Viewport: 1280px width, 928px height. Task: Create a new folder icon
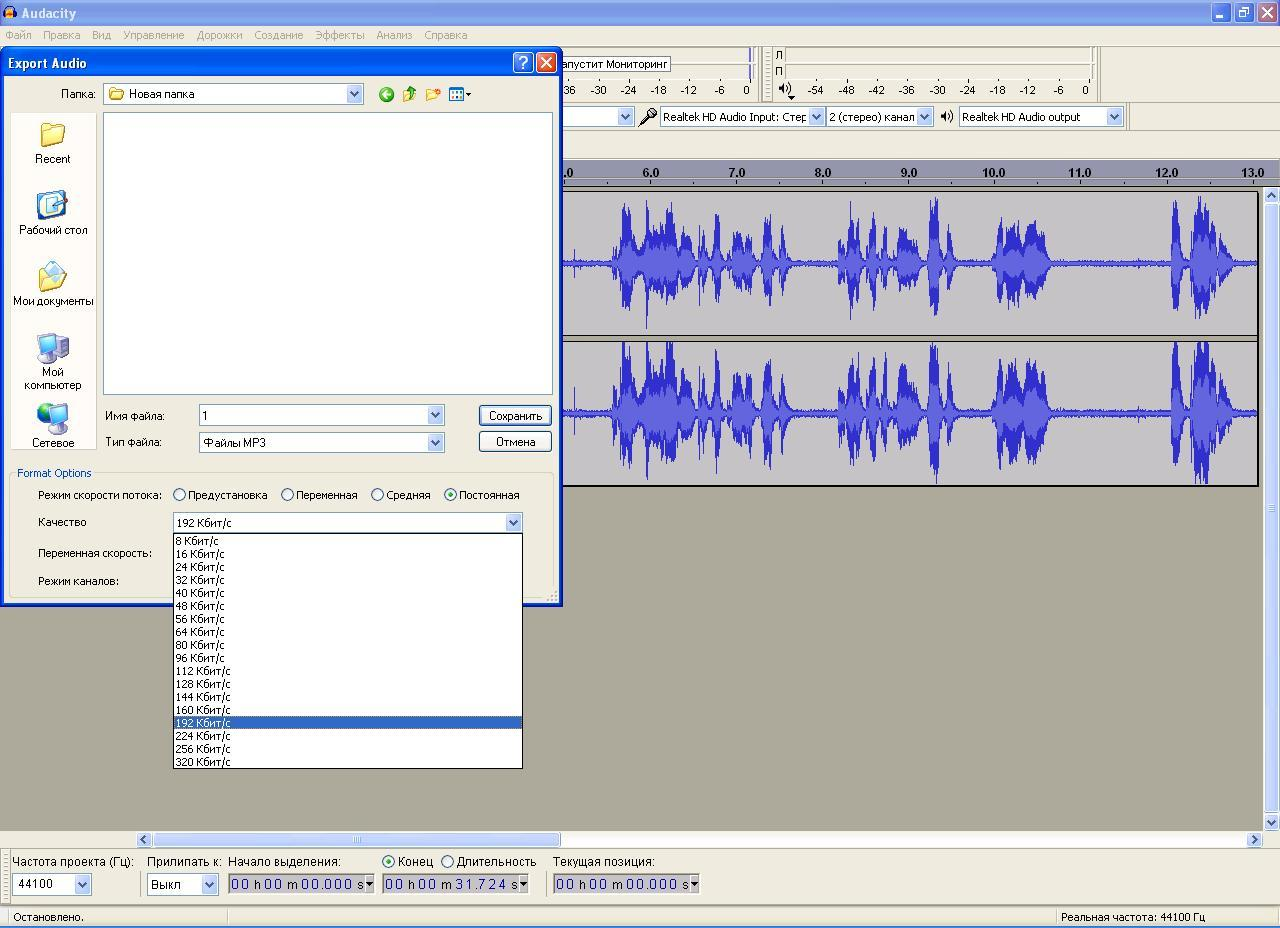pyautogui.click(x=433, y=94)
